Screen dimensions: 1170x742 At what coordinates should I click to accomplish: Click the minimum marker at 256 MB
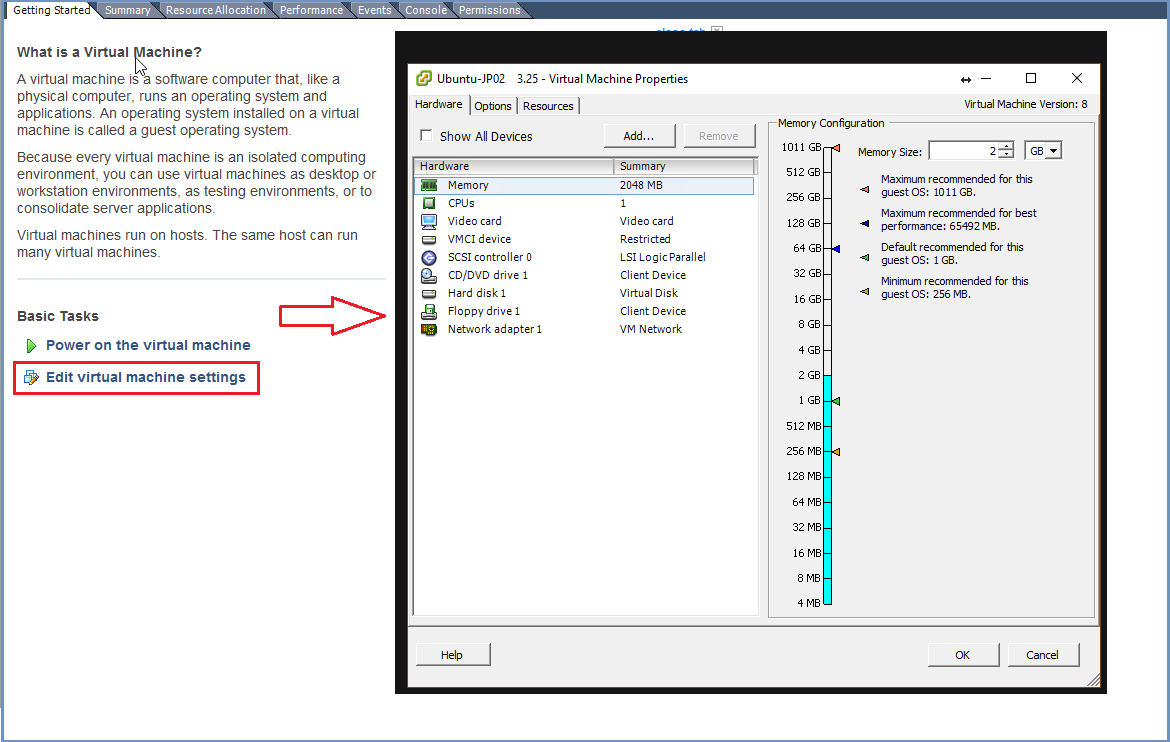(836, 452)
